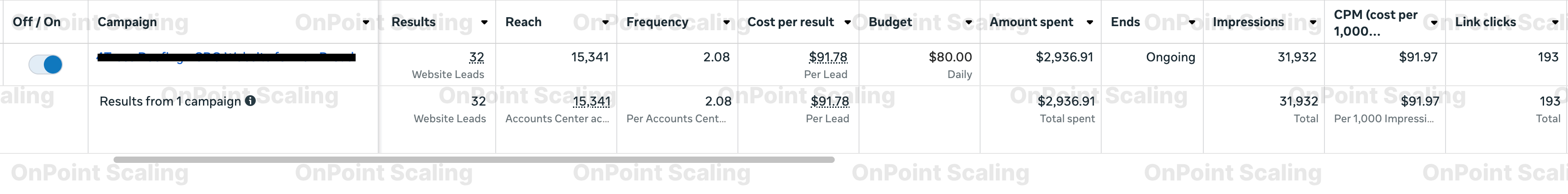Click the Link clicks column header
Image resolution: width=1568 pixels, height=194 pixels.
tap(1485, 23)
